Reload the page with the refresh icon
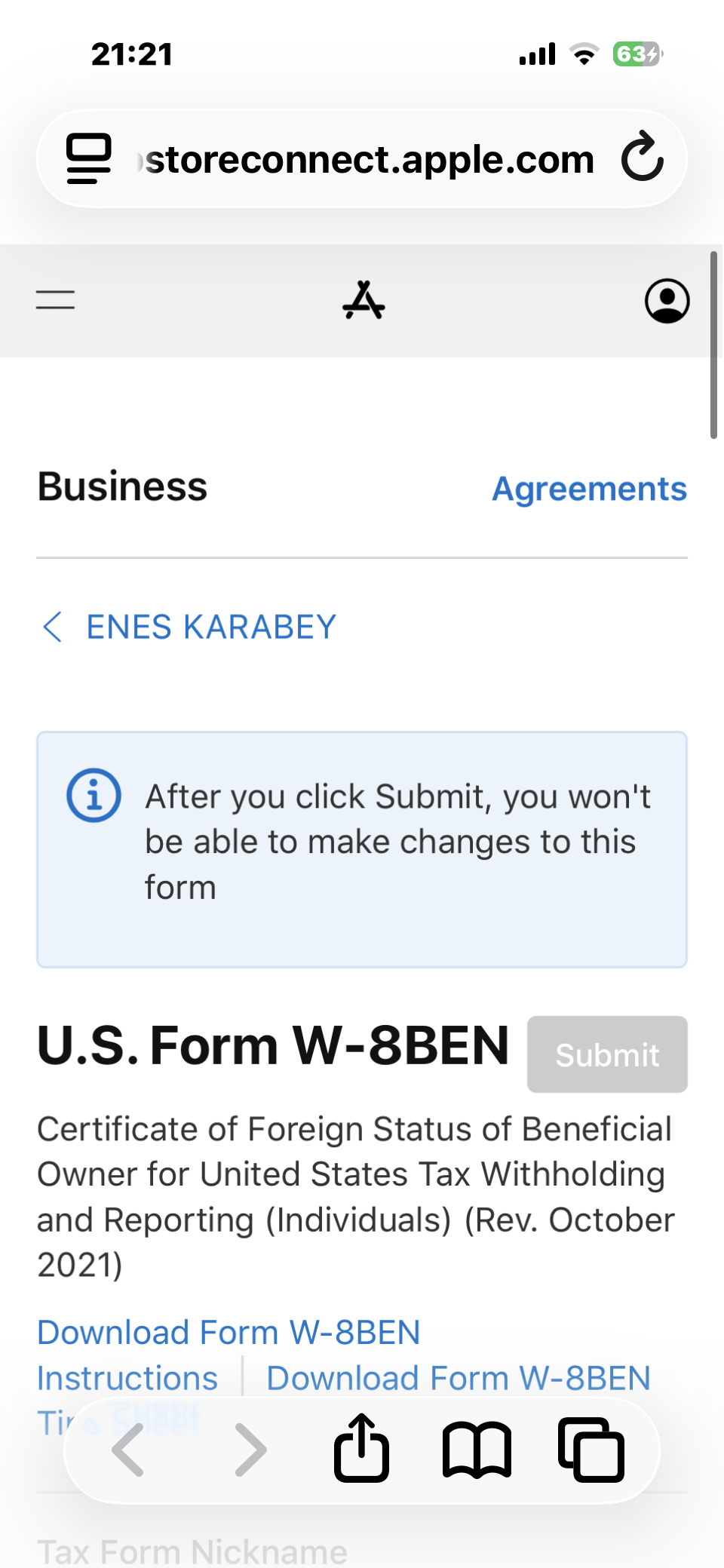Screen dimensions: 724x1568 coord(642,157)
